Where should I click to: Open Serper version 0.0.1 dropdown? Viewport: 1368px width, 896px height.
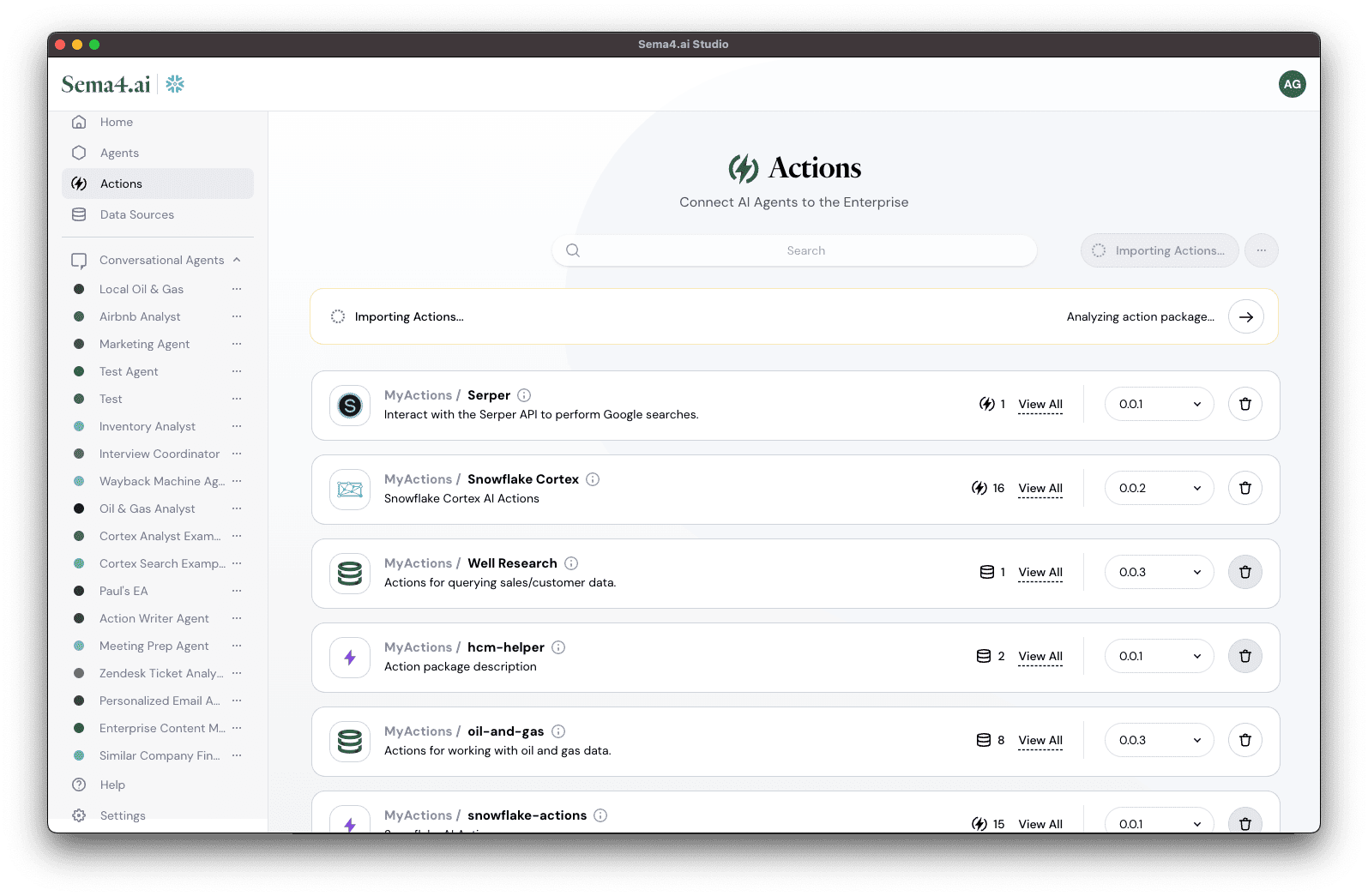(1159, 404)
